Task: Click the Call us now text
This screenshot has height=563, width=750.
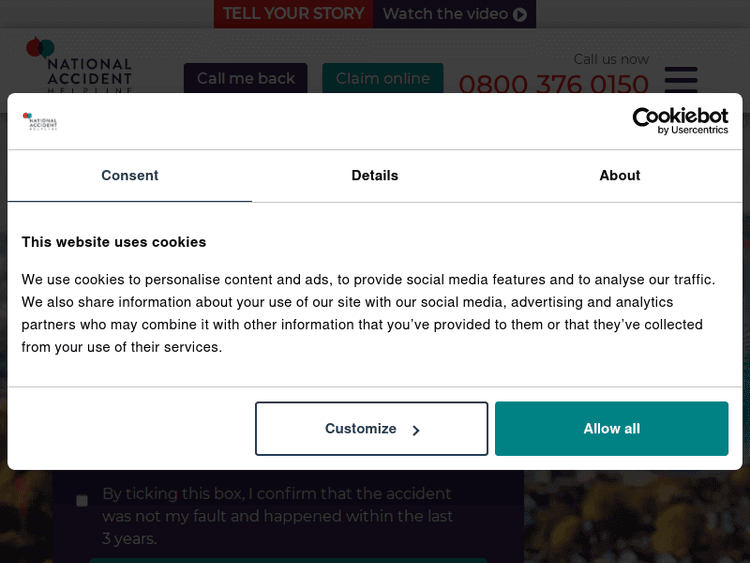Action: (x=611, y=59)
